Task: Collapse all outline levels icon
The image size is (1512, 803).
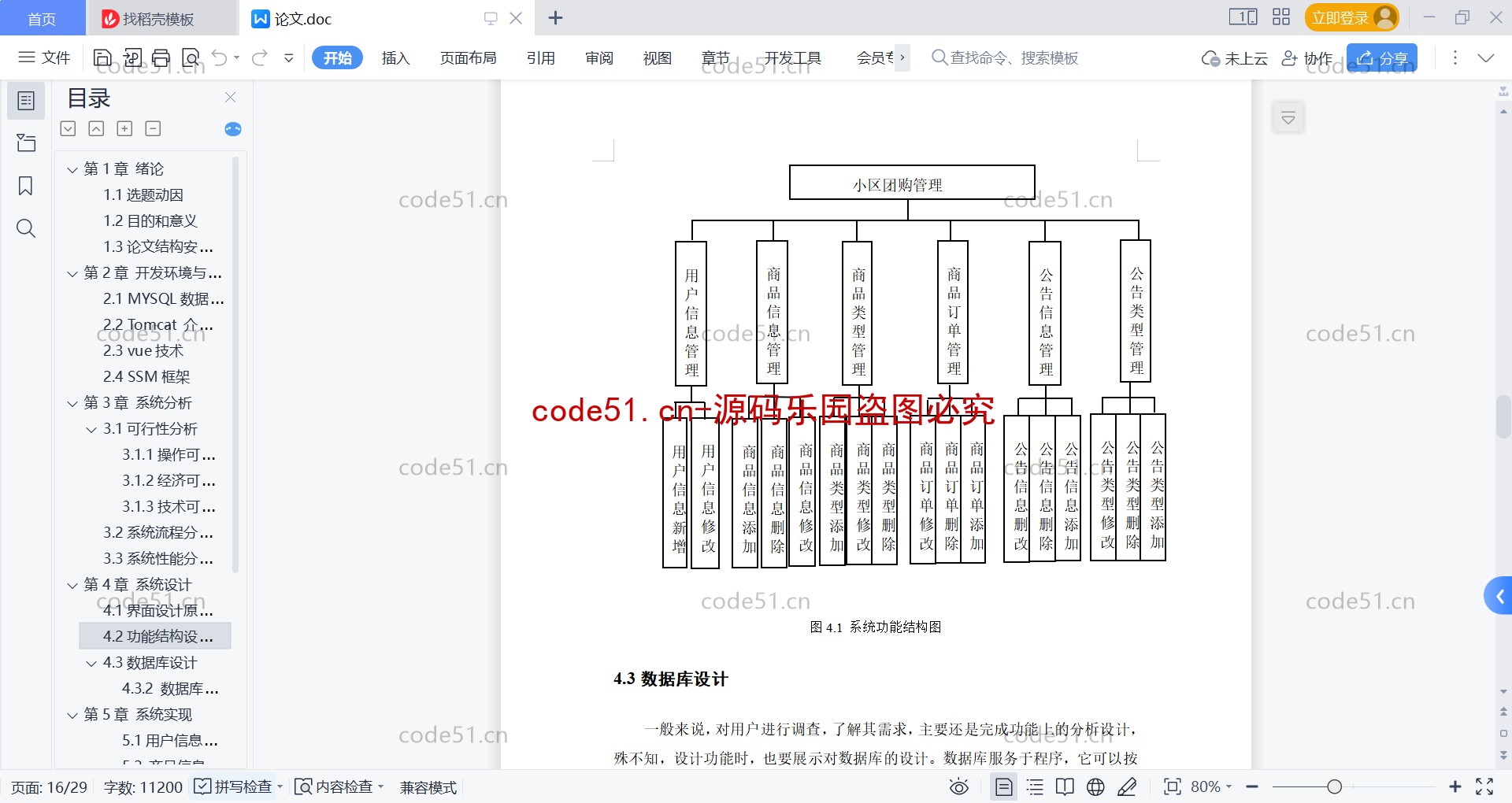Action: tap(69, 128)
